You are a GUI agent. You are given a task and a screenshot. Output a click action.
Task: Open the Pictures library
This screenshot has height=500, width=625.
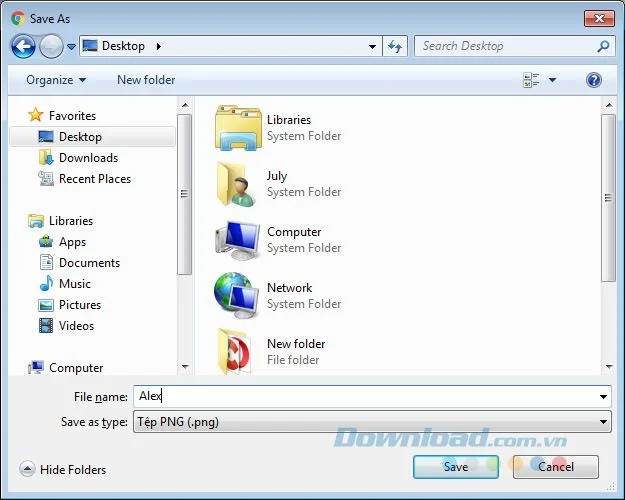(x=80, y=305)
